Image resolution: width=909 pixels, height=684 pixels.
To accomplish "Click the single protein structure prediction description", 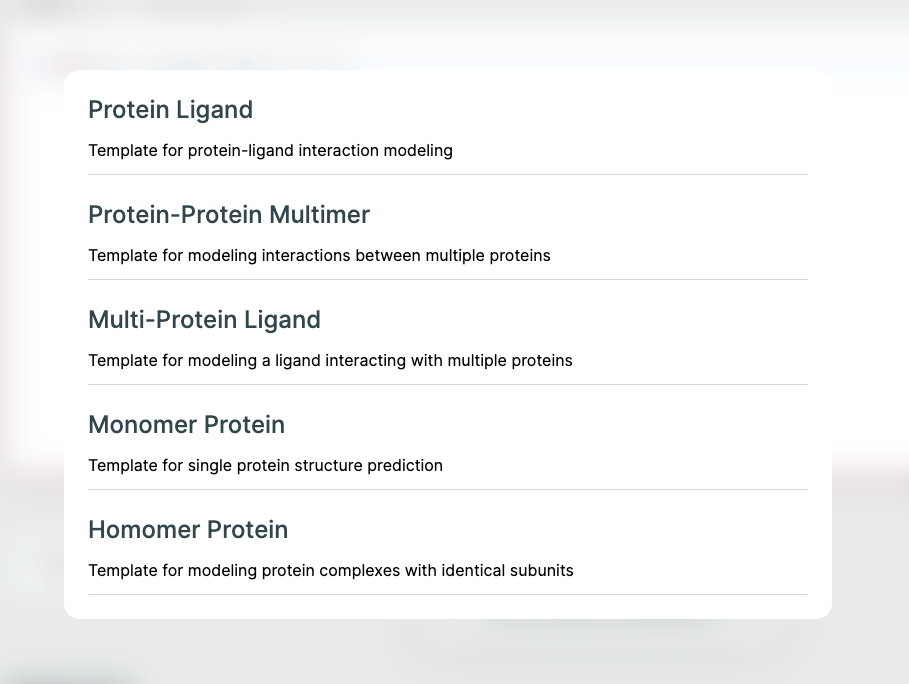I will pyautogui.click(x=265, y=466).
